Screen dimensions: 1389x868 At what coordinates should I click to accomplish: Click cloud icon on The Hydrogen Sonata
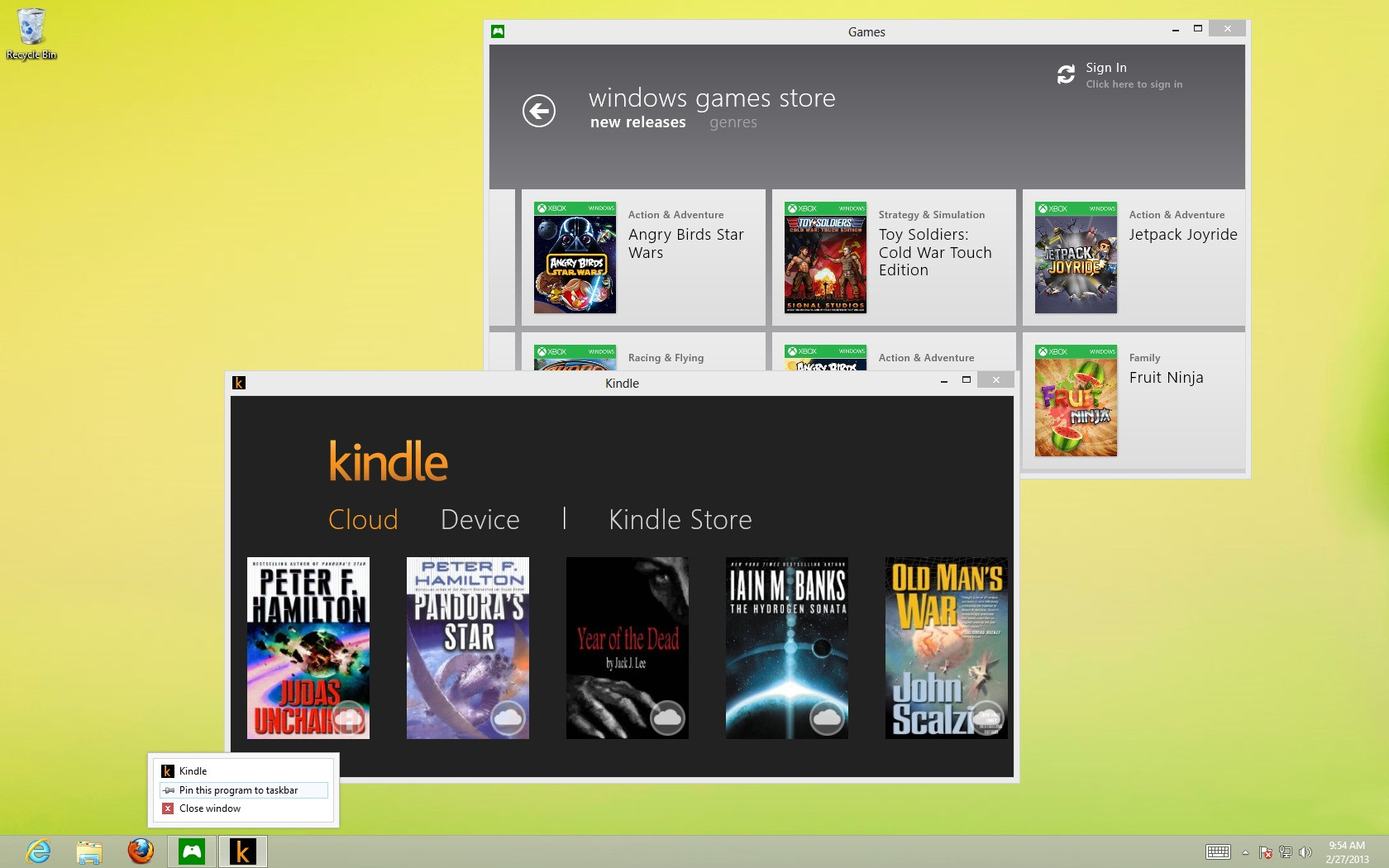(827, 718)
